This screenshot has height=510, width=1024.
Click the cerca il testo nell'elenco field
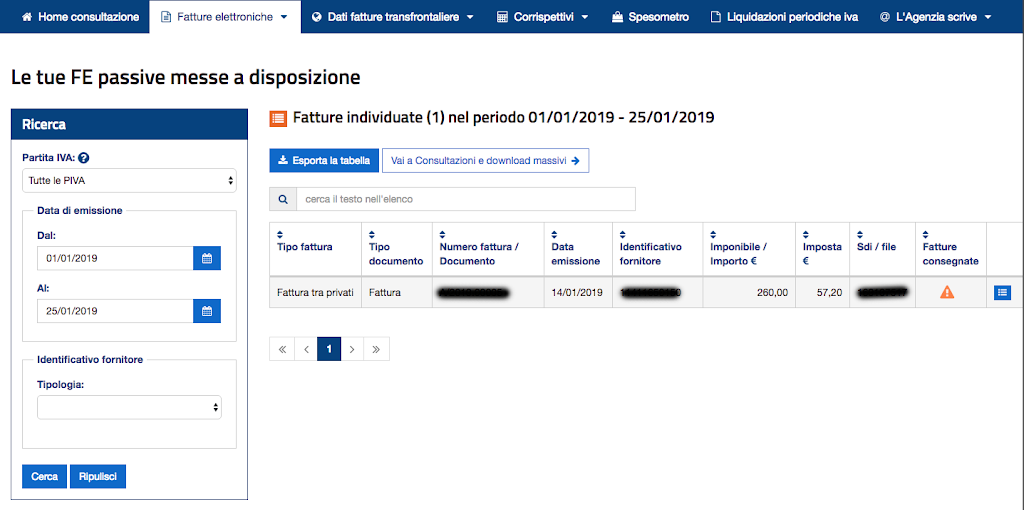[x=465, y=199]
